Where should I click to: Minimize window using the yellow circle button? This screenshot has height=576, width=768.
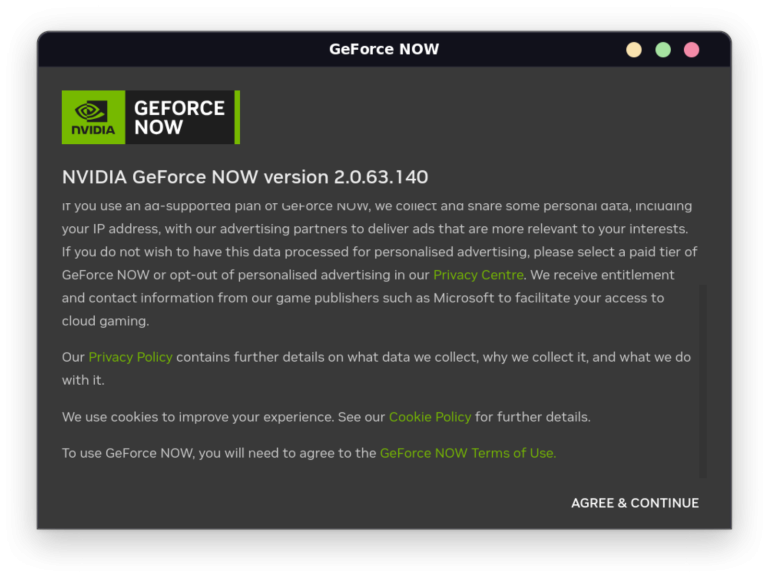(633, 50)
